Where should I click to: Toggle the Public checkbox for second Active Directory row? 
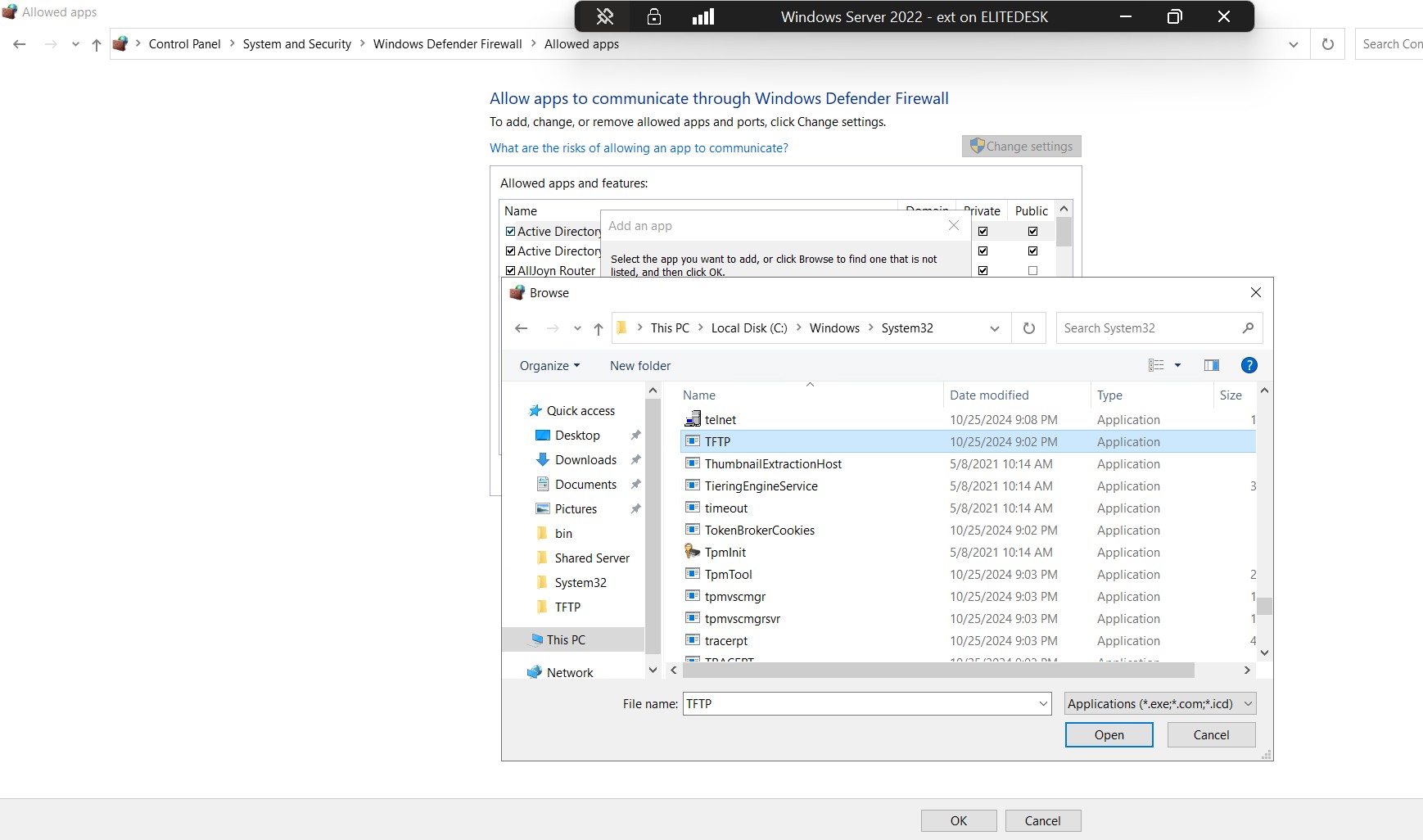point(1033,251)
